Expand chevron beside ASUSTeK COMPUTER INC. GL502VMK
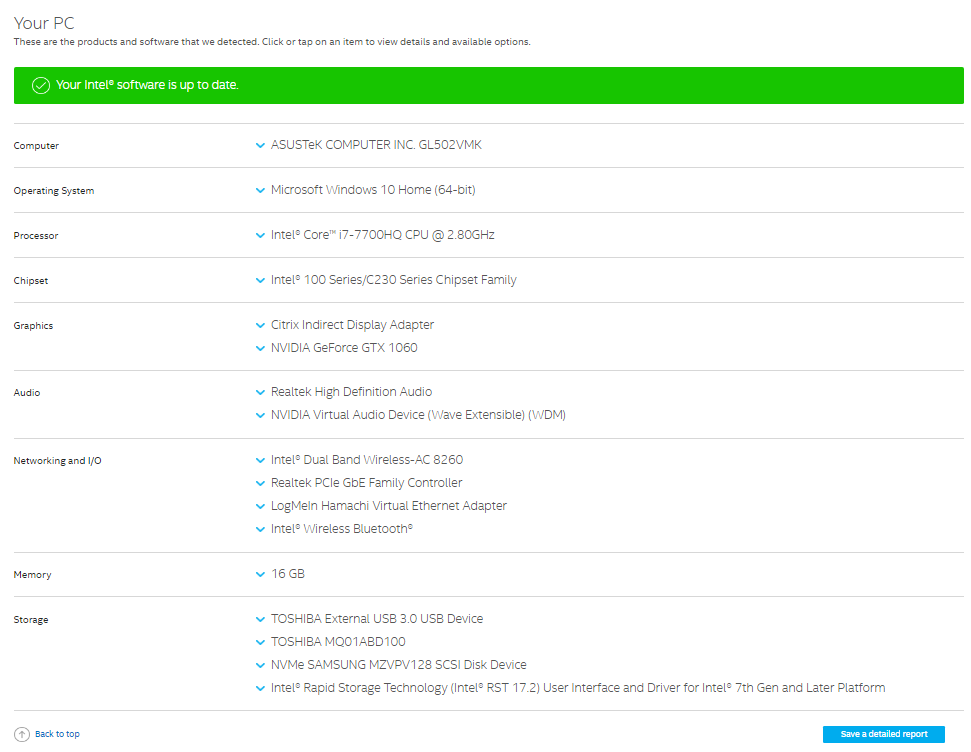Screen dimensions: 971x752 tap(260, 146)
